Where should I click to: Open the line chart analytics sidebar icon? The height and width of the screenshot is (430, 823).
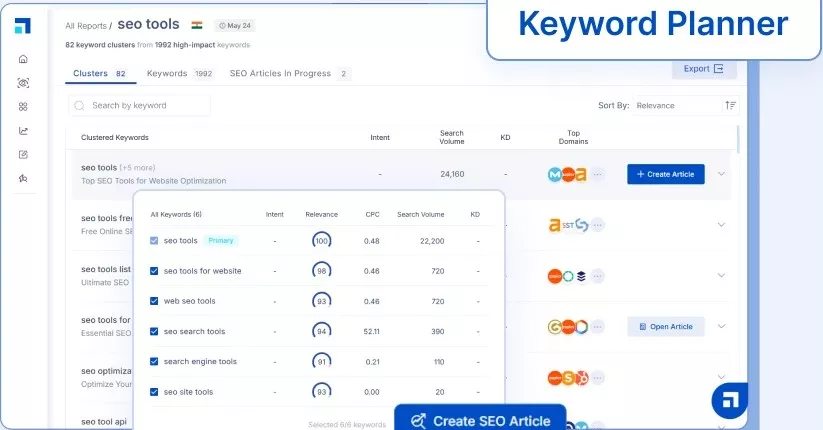coord(23,131)
